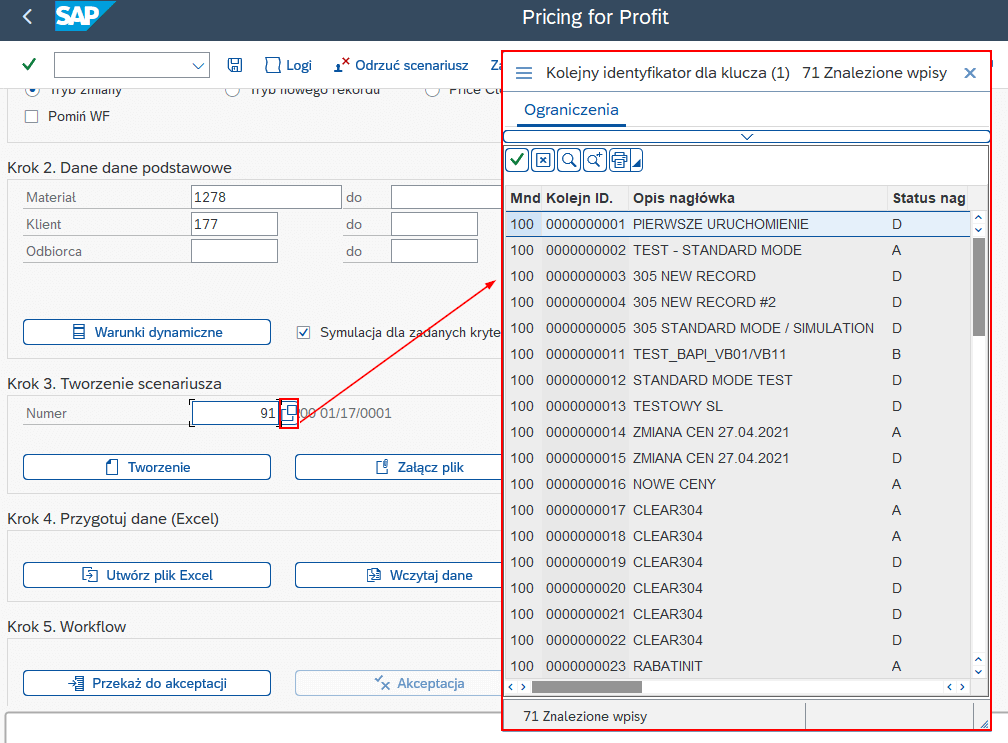Click the Załącz plik button
The image size is (1008, 743).
[398, 467]
